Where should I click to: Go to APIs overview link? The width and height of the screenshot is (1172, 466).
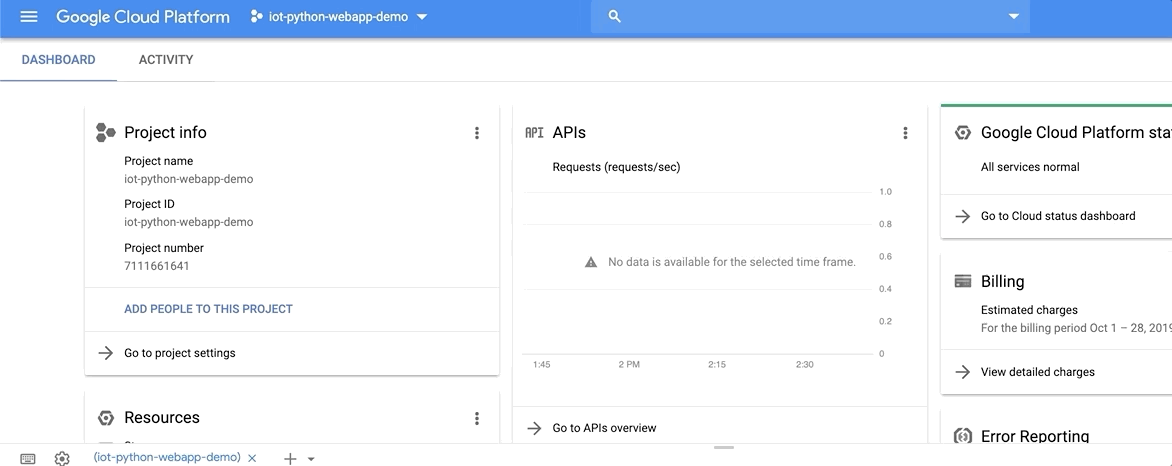click(604, 428)
